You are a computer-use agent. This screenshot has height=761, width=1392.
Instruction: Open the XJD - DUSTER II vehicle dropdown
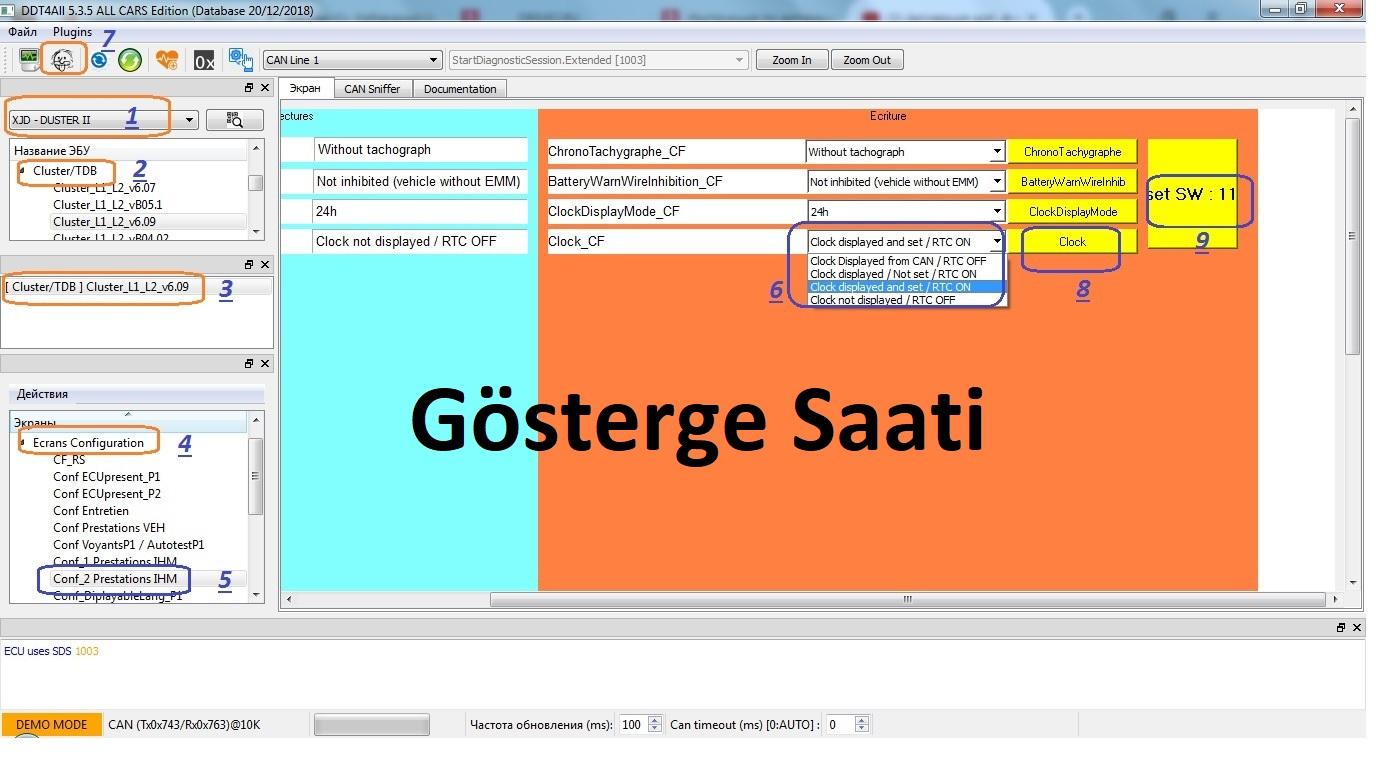pyautogui.click(x=103, y=120)
